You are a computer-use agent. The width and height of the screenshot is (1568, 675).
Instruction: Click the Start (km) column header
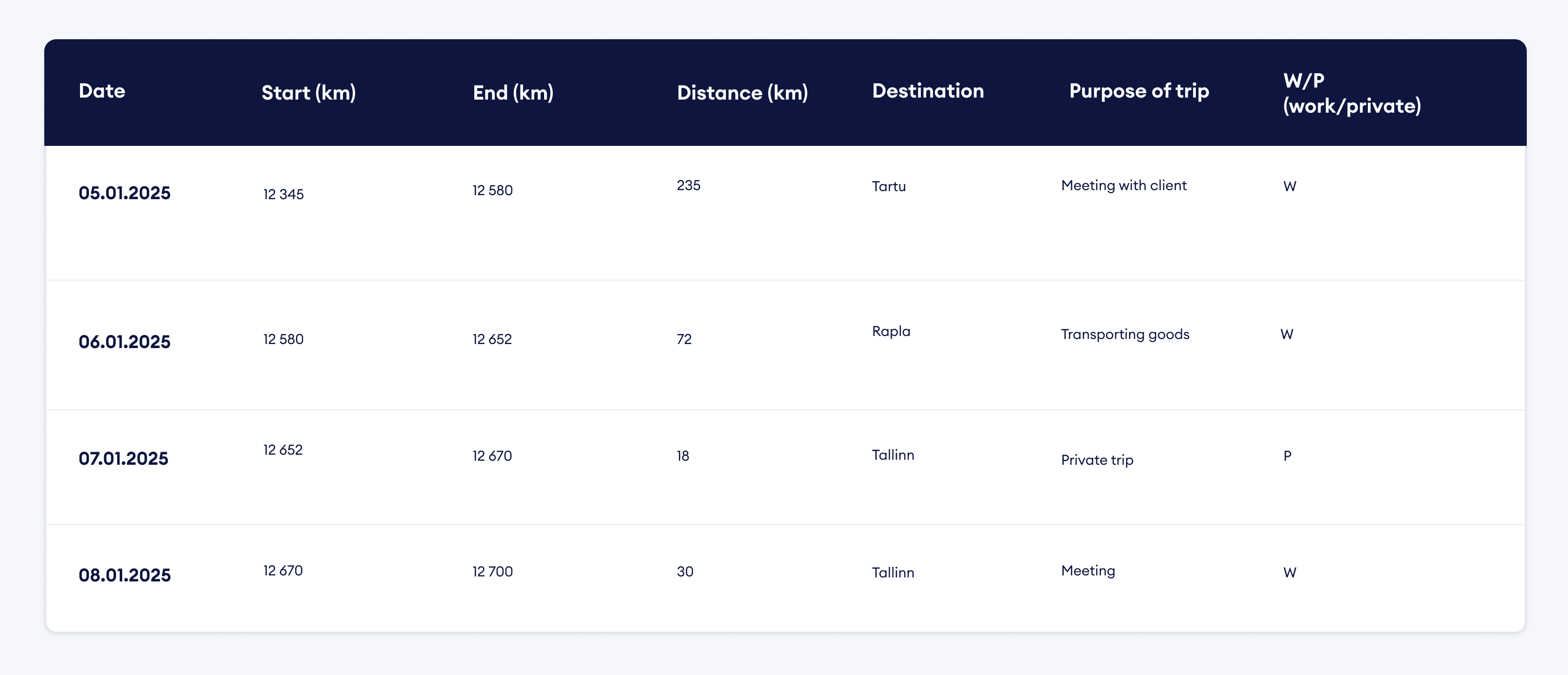click(308, 93)
